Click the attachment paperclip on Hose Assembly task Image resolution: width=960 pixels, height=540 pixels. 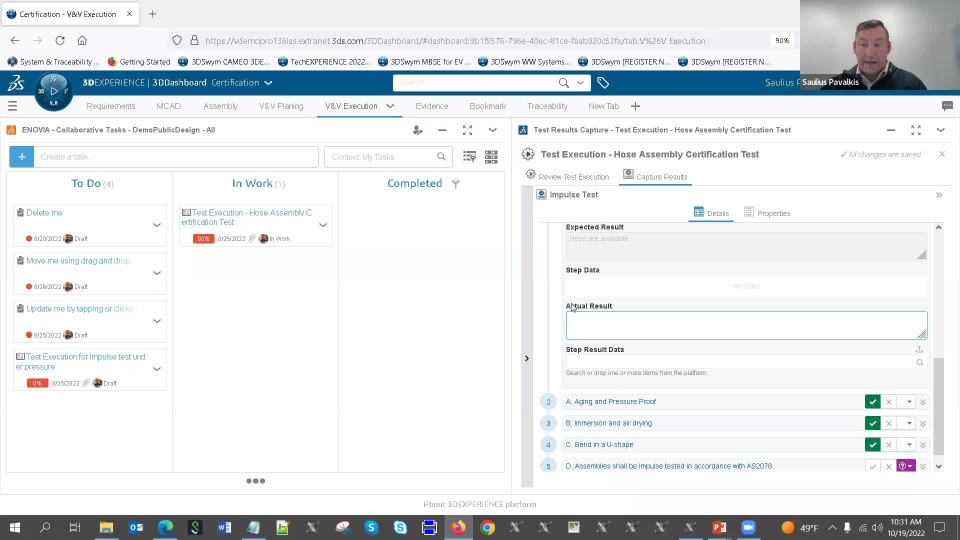pos(252,238)
